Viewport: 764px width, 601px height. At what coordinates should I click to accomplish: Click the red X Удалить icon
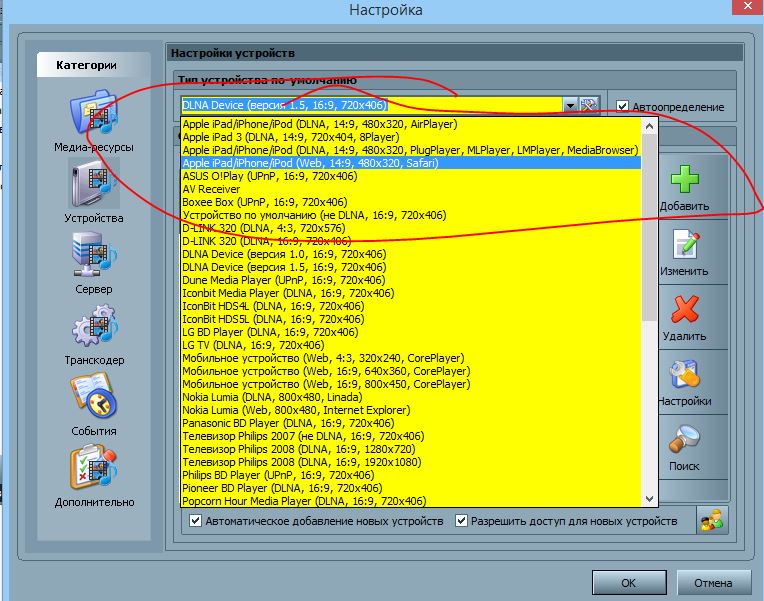point(684,310)
